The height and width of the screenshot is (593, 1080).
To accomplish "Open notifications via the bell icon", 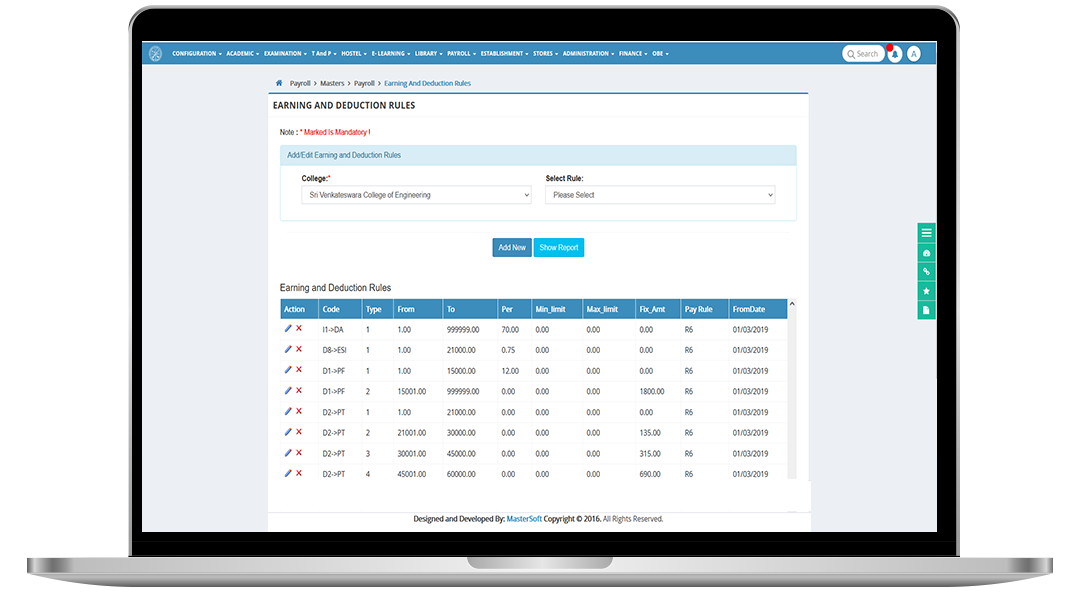I will 893,54.
